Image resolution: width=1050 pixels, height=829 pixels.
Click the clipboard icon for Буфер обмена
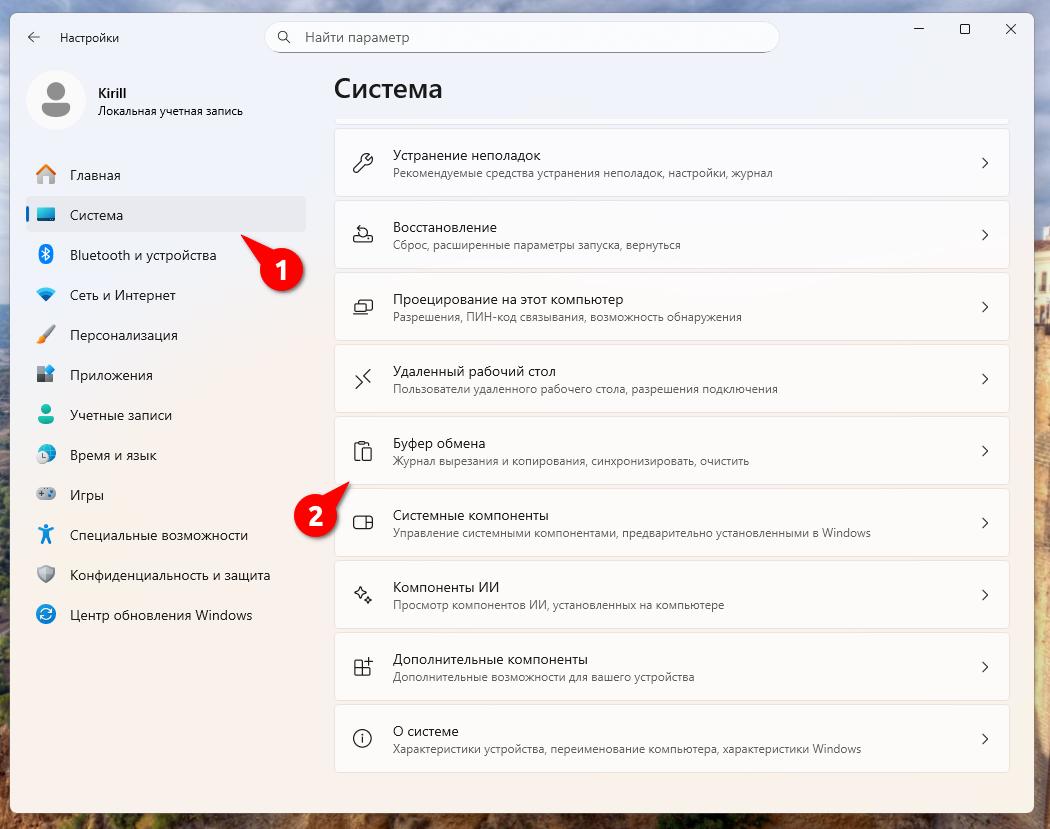click(x=363, y=451)
